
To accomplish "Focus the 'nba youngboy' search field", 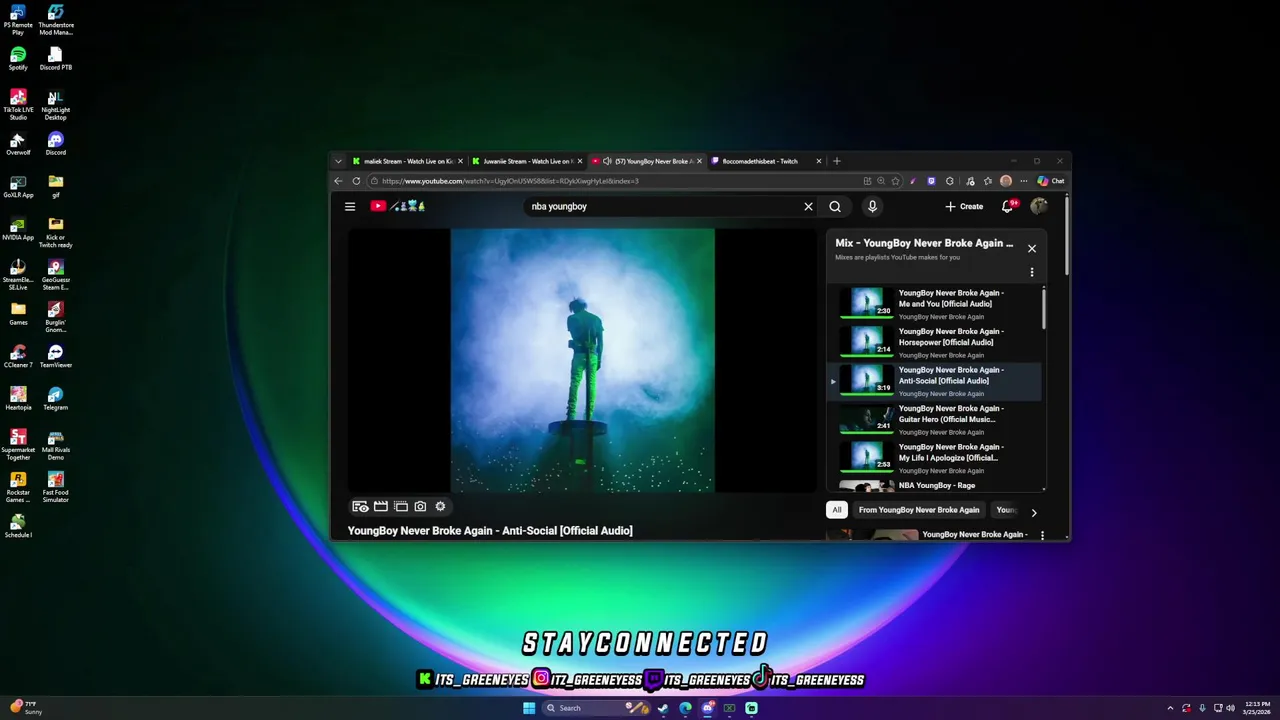I will coord(663,206).
